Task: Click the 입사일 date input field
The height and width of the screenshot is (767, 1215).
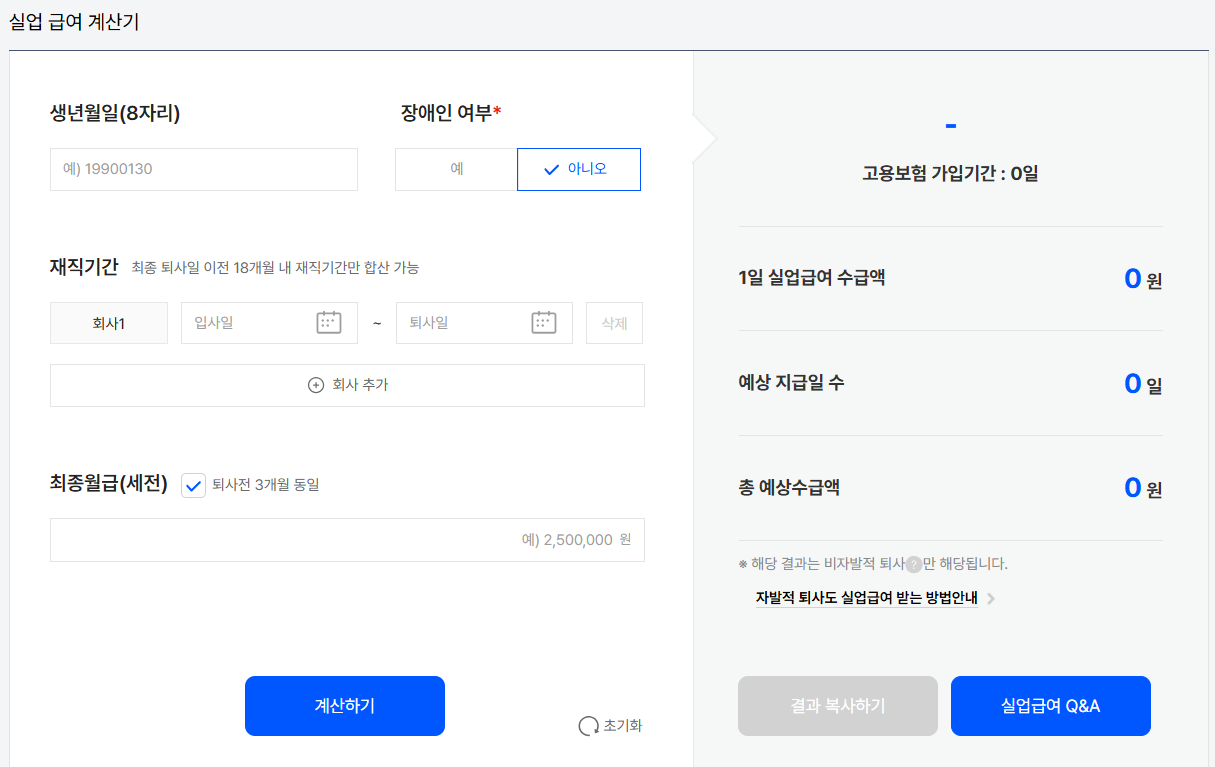Action: pos(250,322)
